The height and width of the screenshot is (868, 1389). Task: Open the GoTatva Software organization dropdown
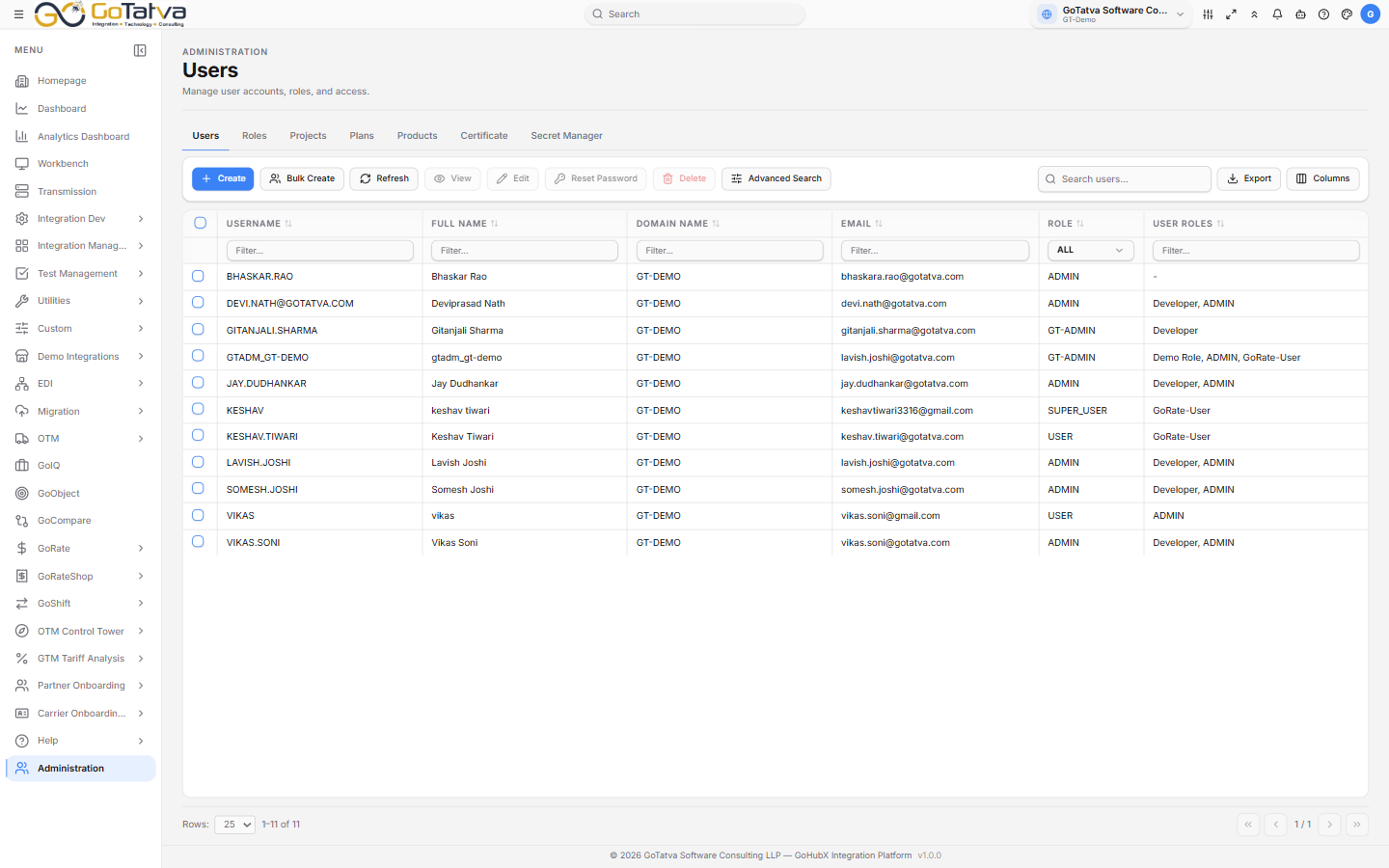pyautogui.click(x=1111, y=14)
